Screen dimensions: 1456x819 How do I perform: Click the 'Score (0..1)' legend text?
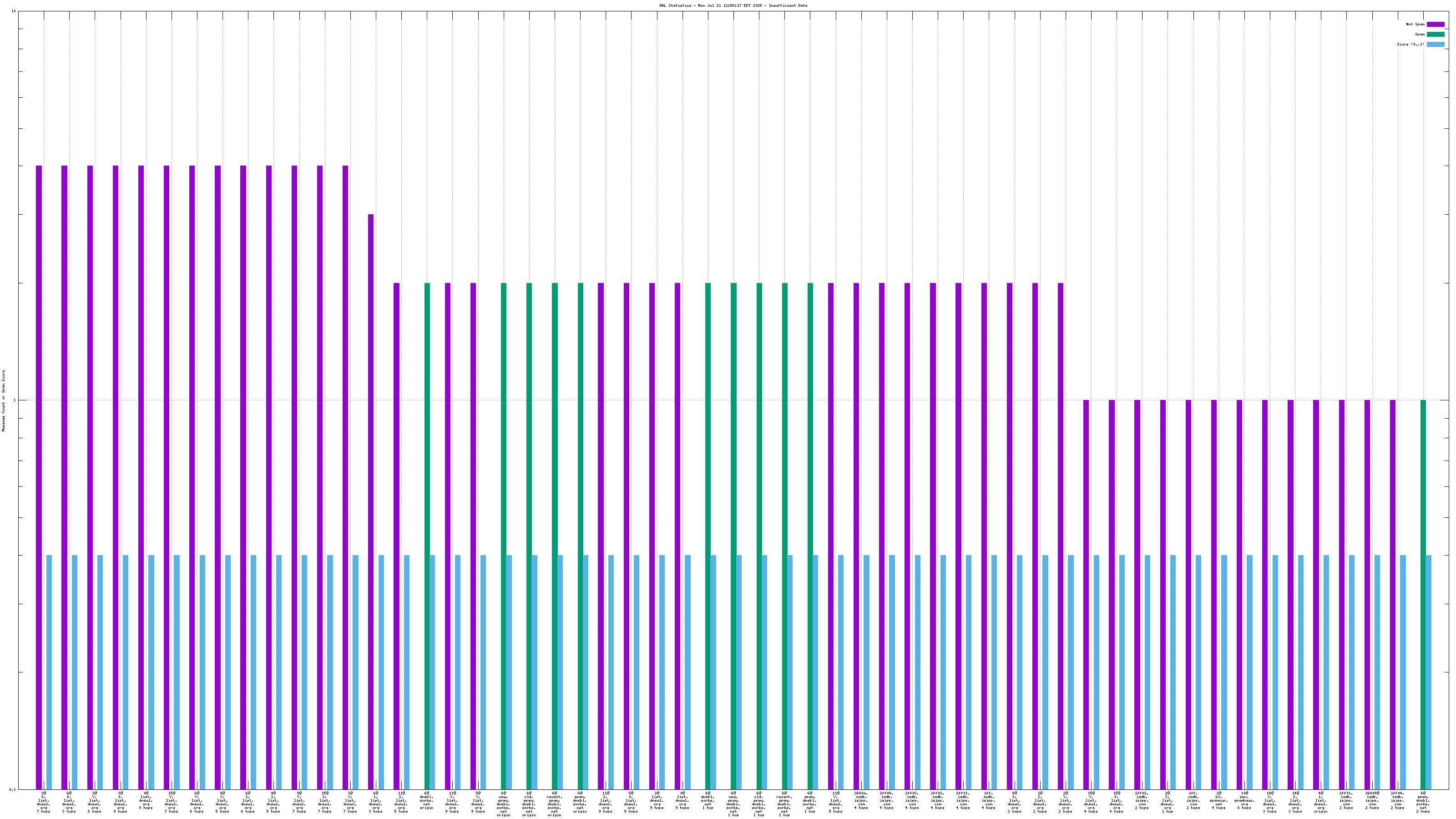point(1410,44)
